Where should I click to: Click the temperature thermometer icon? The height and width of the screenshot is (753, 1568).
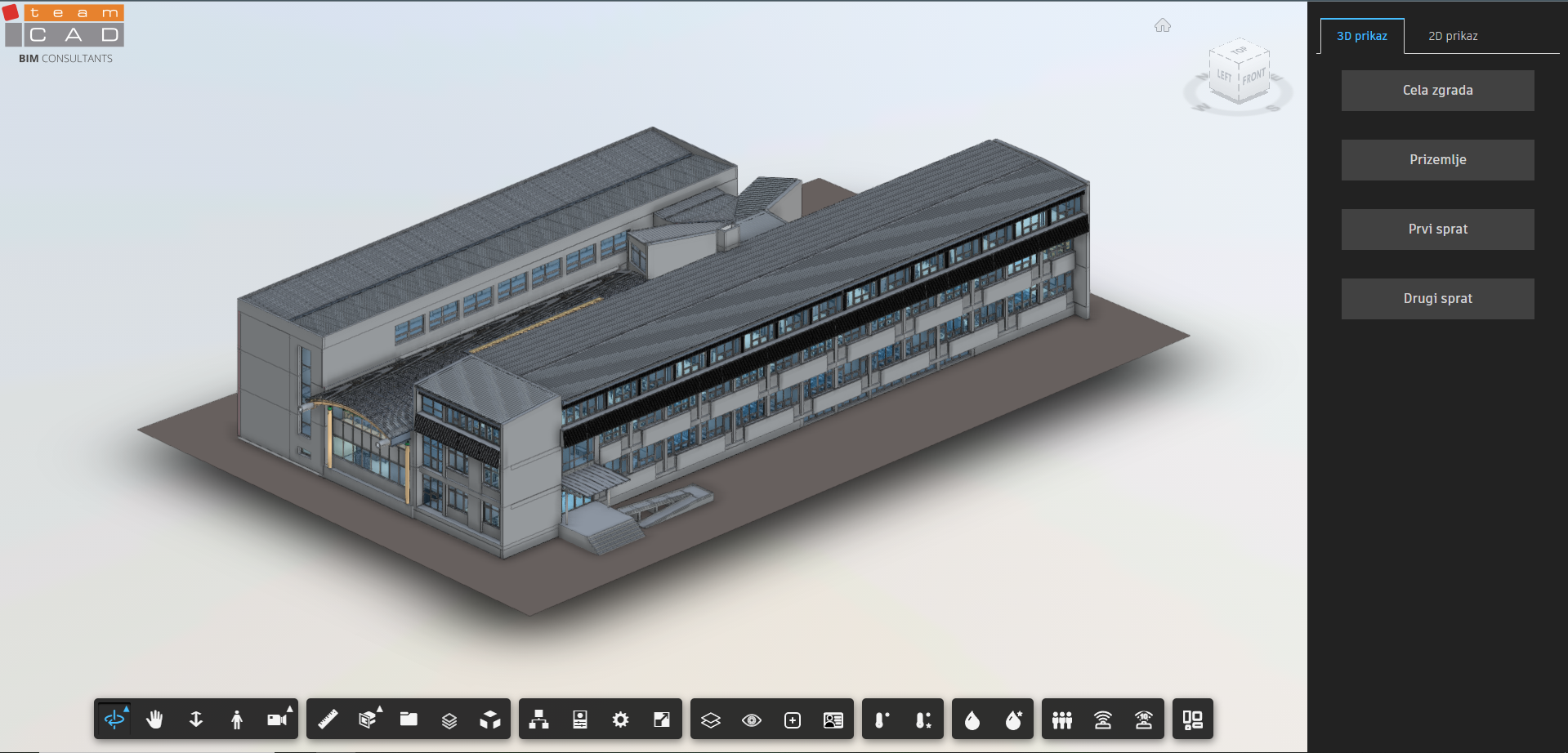point(882,720)
